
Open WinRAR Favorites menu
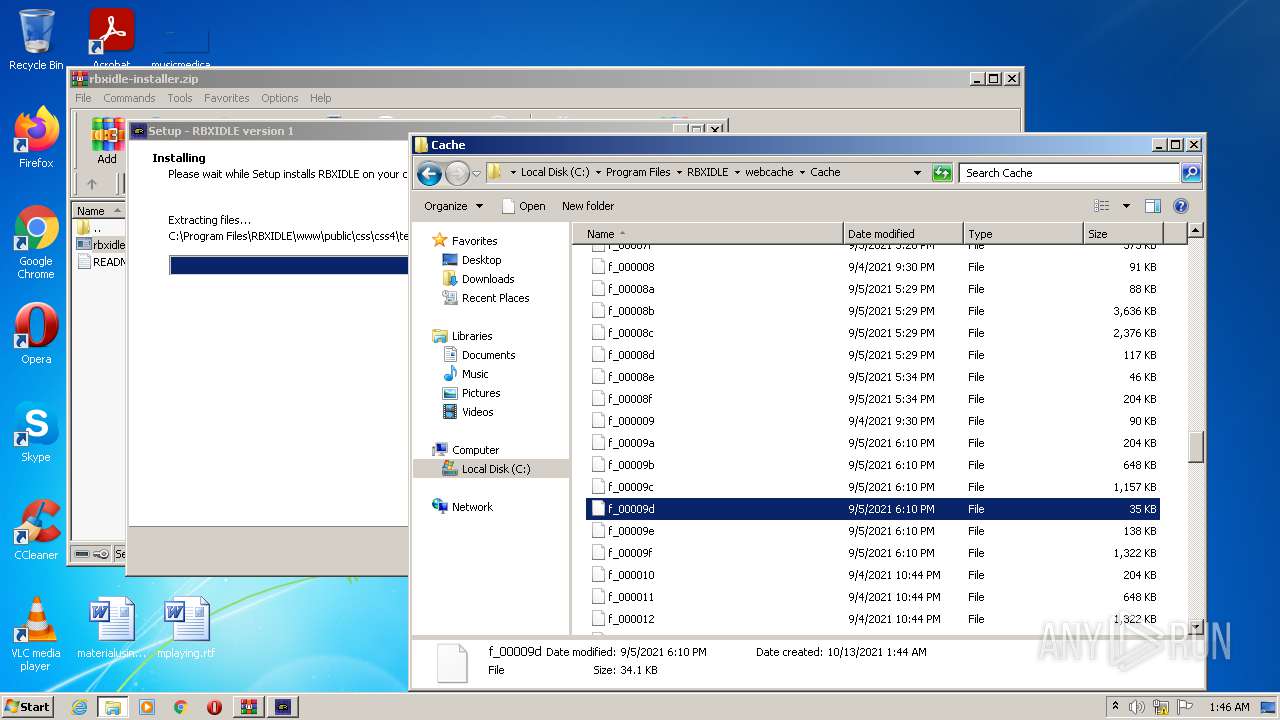tap(227, 98)
